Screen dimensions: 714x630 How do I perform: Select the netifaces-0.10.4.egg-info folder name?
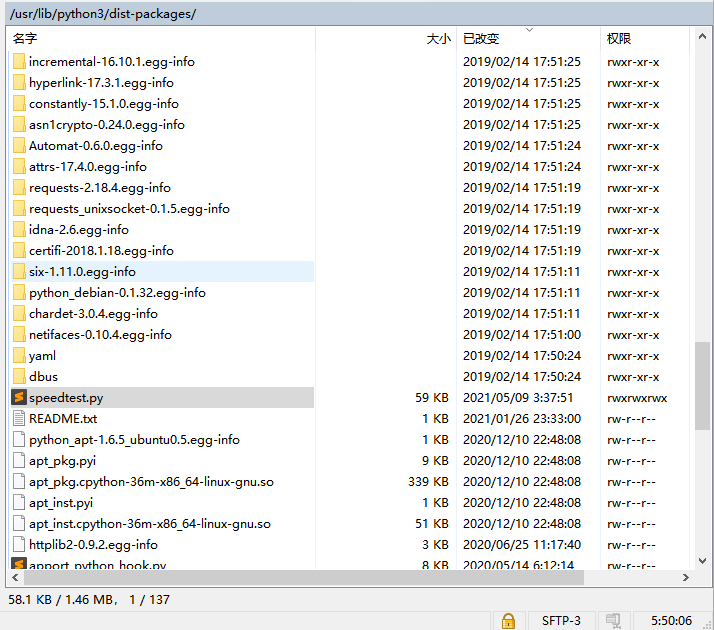100,335
